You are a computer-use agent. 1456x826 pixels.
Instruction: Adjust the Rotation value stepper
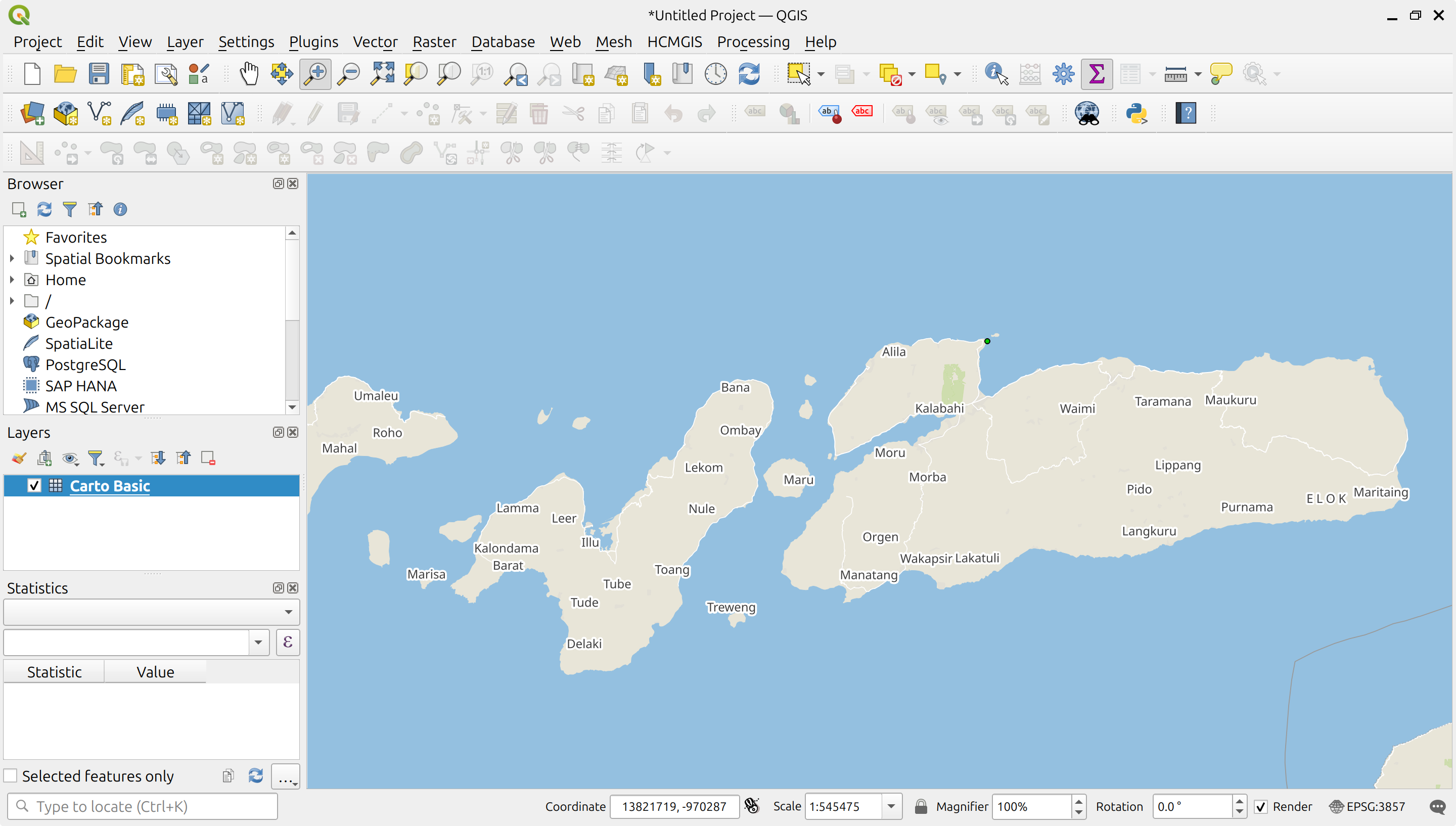tap(1240, 806)
